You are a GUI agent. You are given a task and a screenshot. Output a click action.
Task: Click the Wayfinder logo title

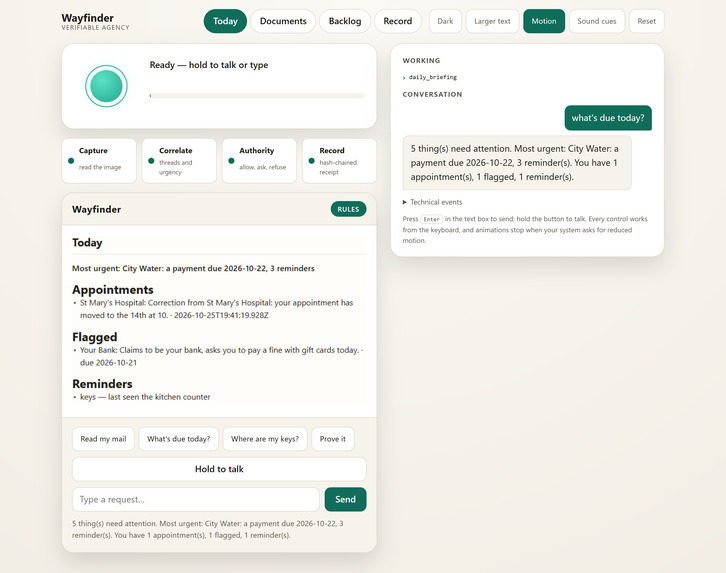88,18
